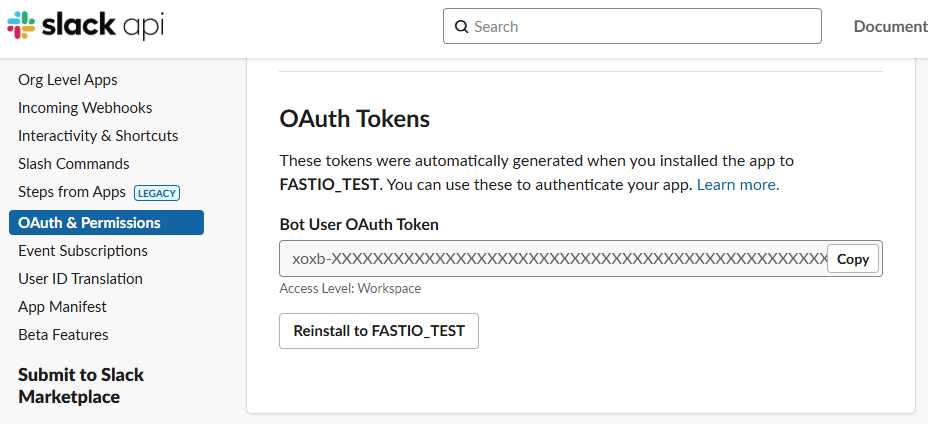The width and height of the screenshot is (928, 424).
Task: Open Beta Features page
Action: coord(63,335)
